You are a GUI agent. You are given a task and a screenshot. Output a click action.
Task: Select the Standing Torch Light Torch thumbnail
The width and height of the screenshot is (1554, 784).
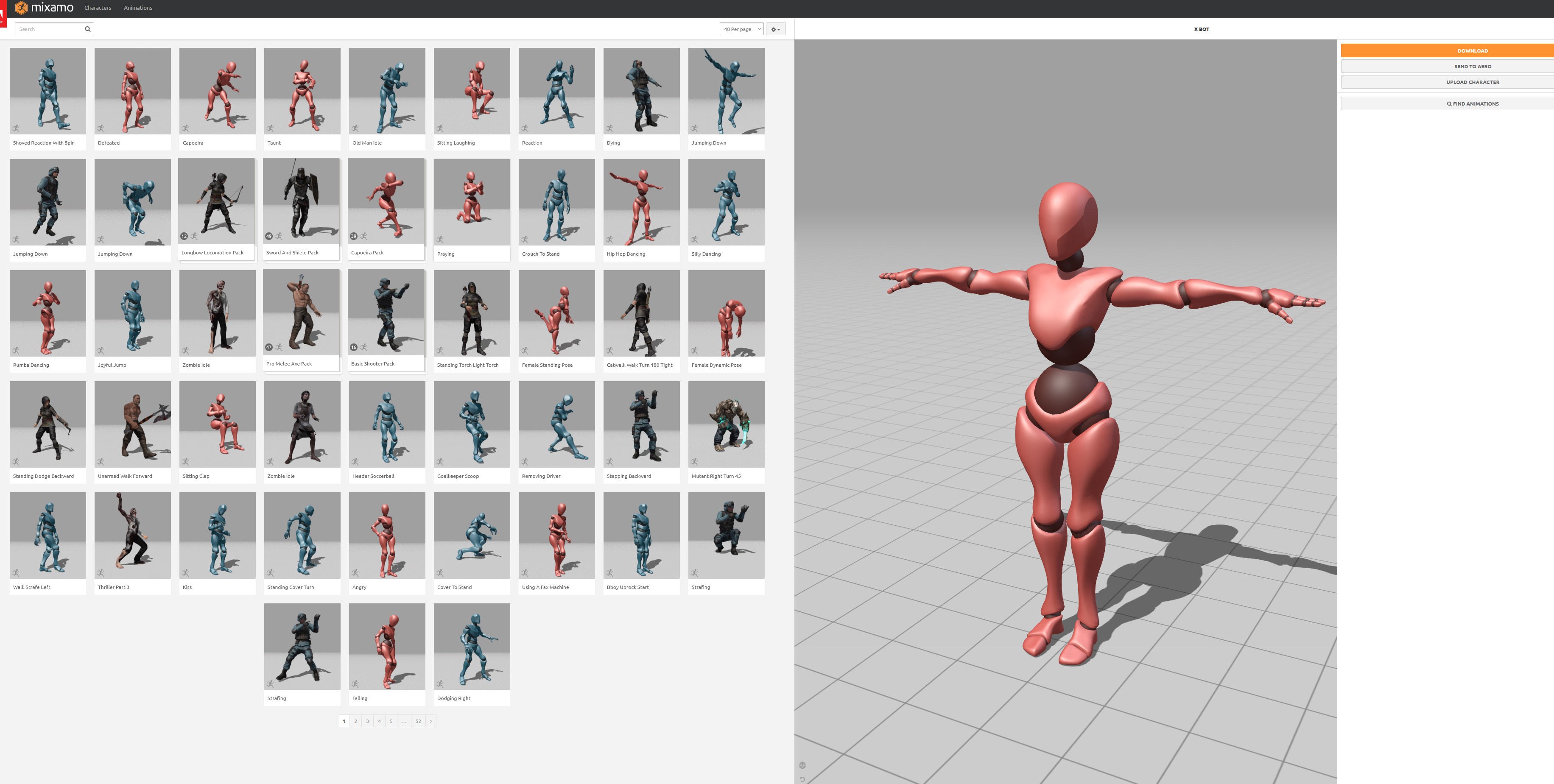tap(472, 313)
